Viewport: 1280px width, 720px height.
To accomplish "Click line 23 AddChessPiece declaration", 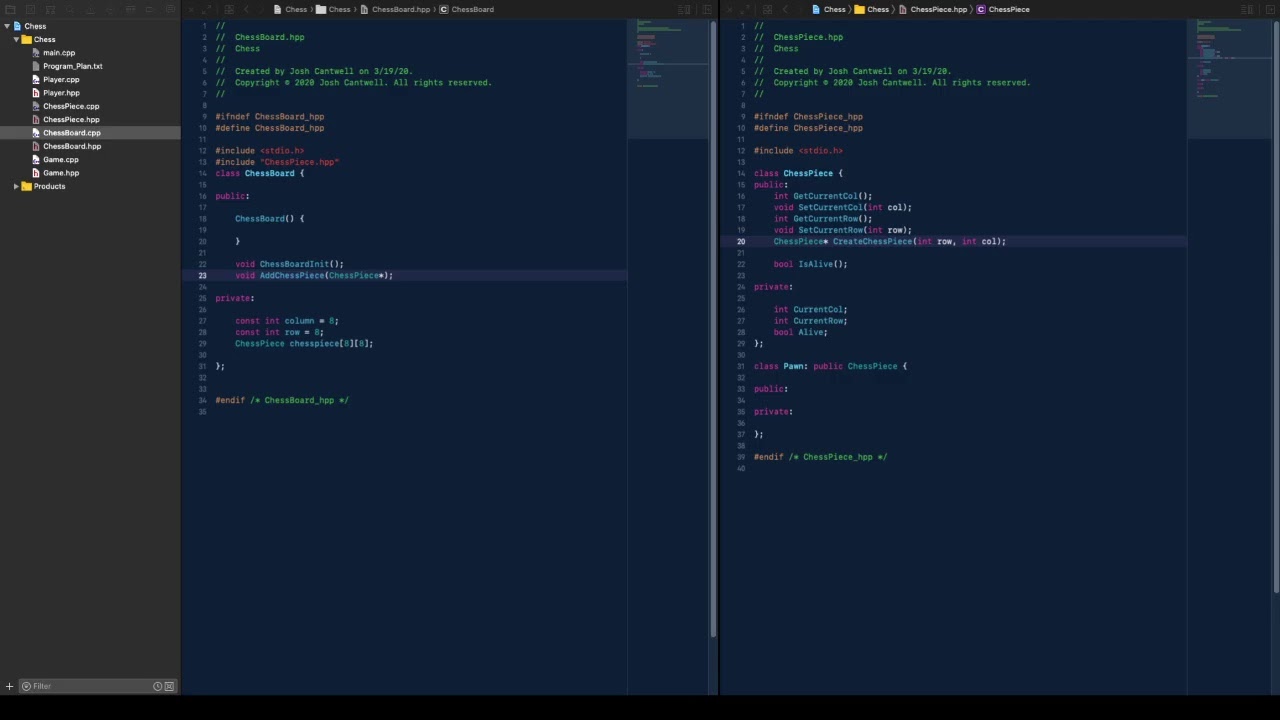I will (314, 275).
